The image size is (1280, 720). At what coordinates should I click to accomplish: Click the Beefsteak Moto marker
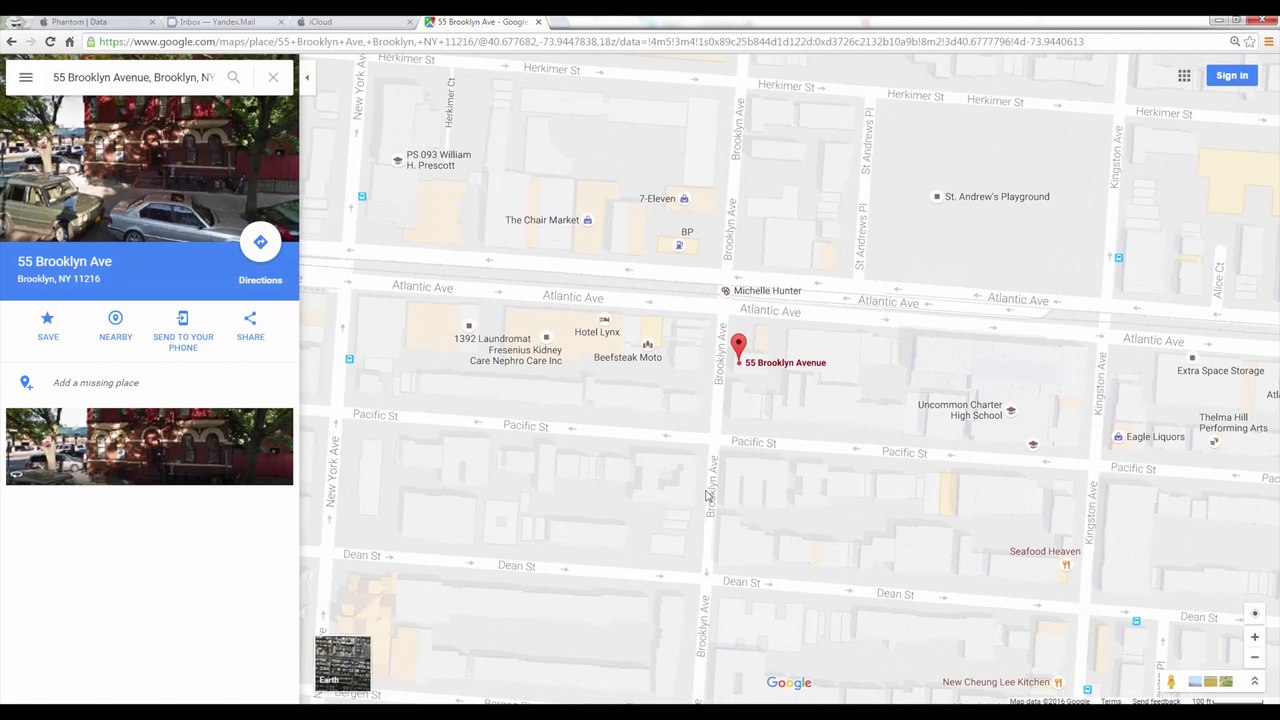point(647,345)
